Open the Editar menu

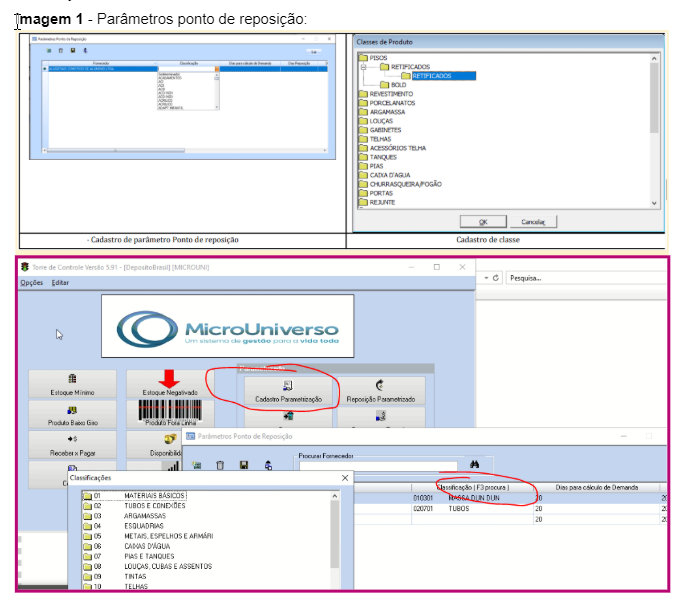(61, 283)
